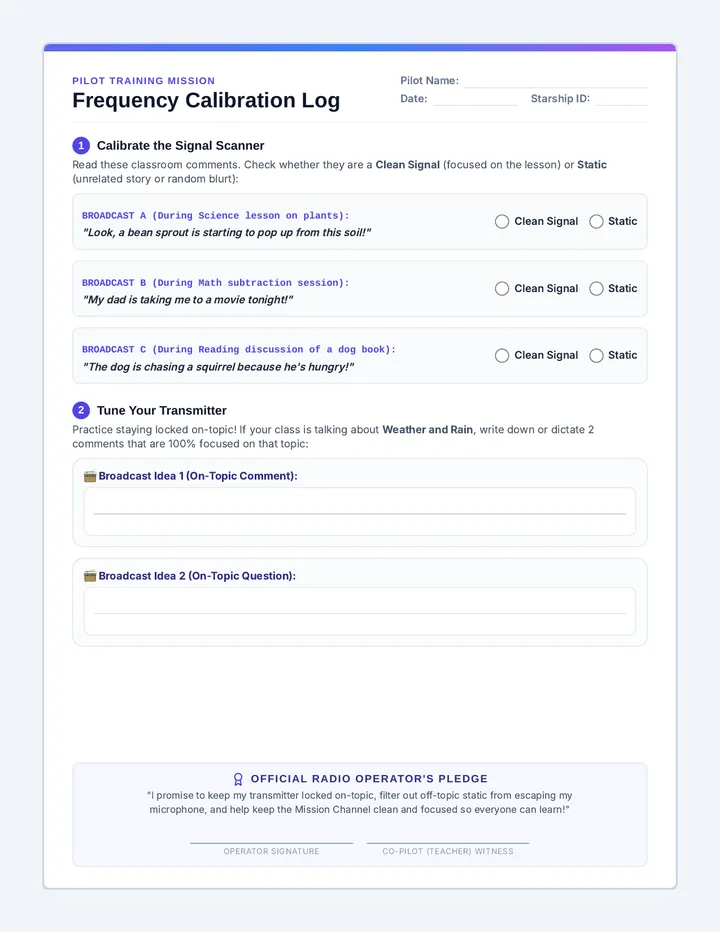Click the Co-Pilot Teacher Witness line

(x=448, y=843)
